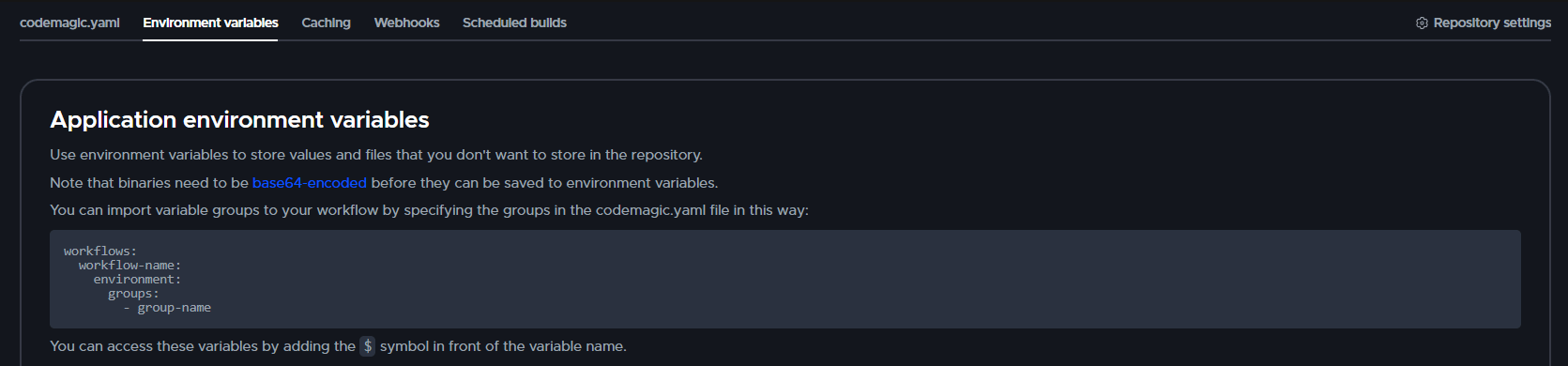Screen dimensions: 1568x366
Task: Open the codemagic.yaml tab
Action: click(x=69, y=23)
